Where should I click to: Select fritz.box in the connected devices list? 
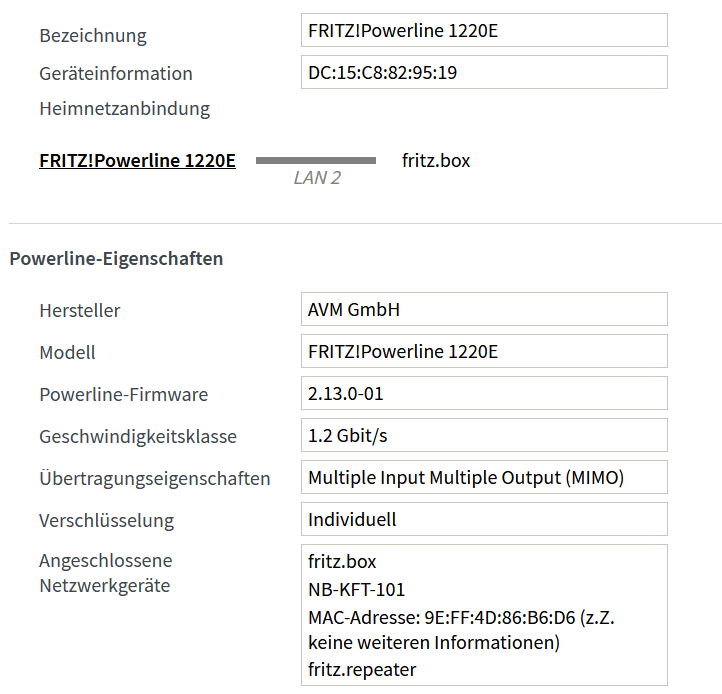tap(342, 562)
